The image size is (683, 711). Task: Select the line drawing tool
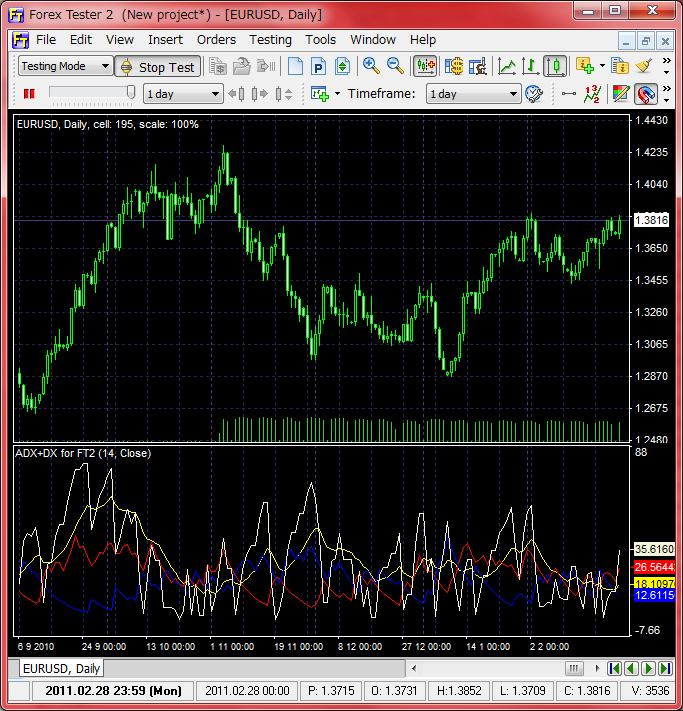[x=568, y=94]
